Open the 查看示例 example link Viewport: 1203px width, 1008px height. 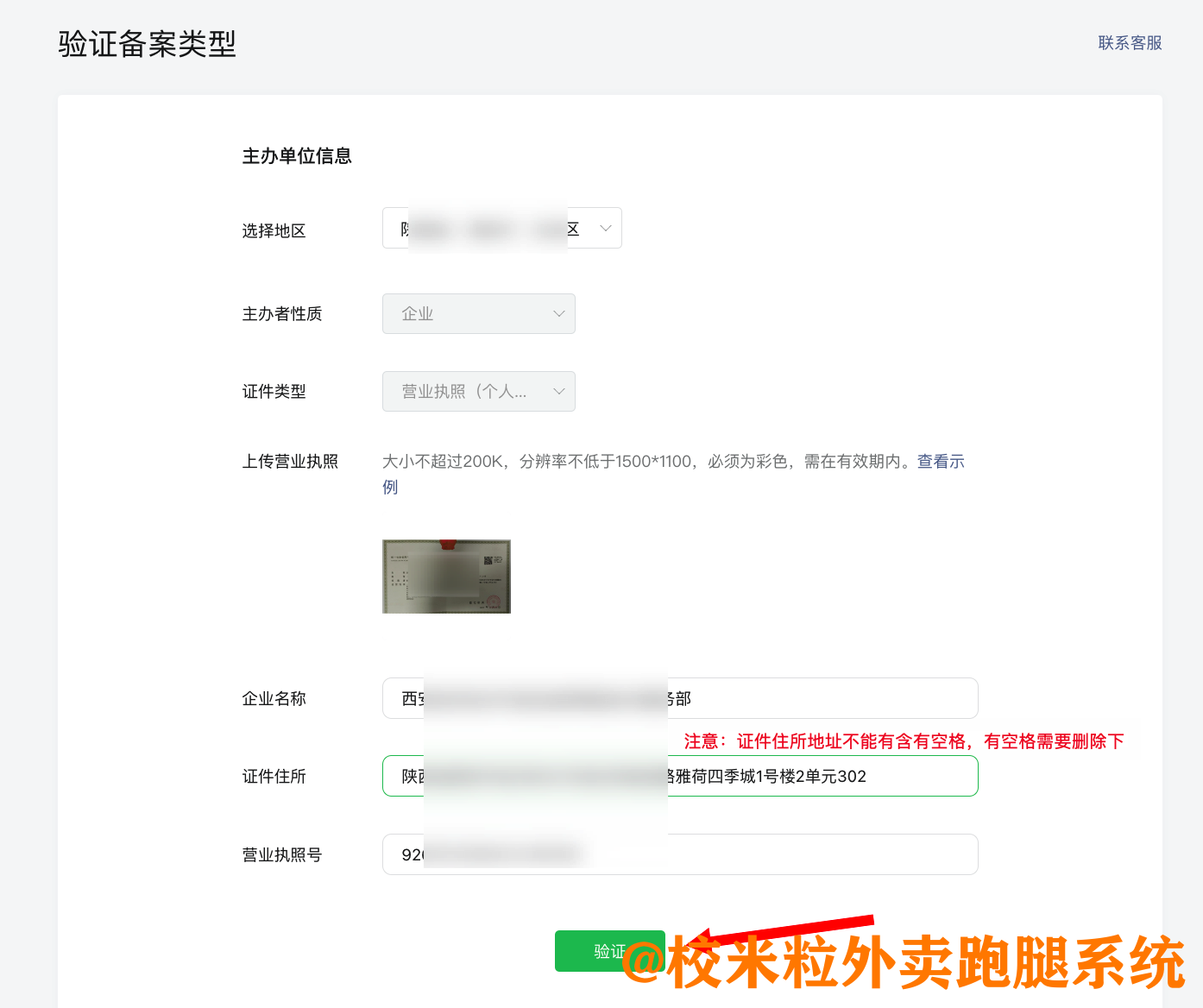pyautogui.click(x=940, y=462)
